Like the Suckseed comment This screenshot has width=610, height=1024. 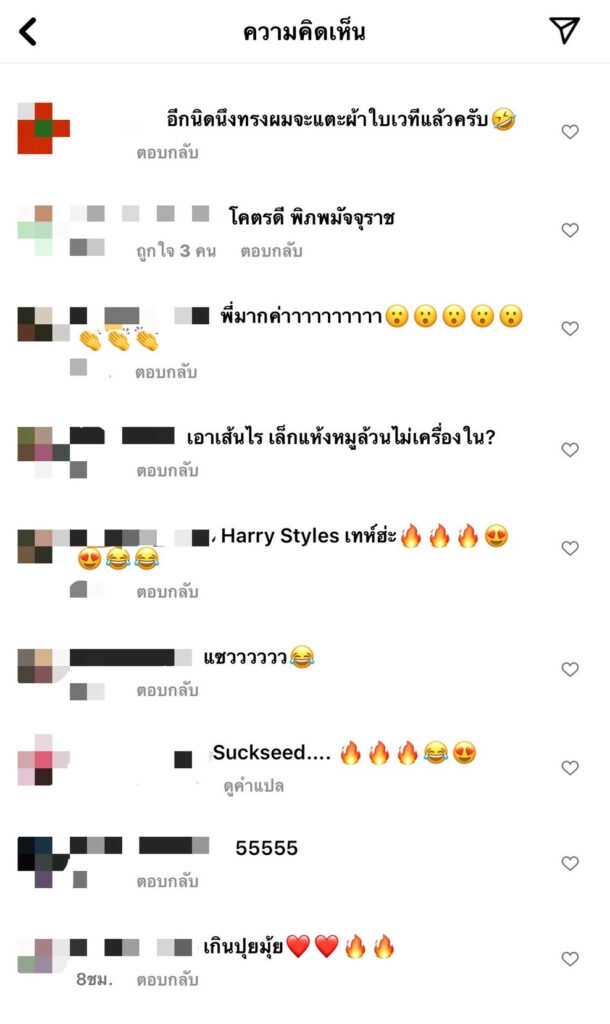click(x=570, y=768)
